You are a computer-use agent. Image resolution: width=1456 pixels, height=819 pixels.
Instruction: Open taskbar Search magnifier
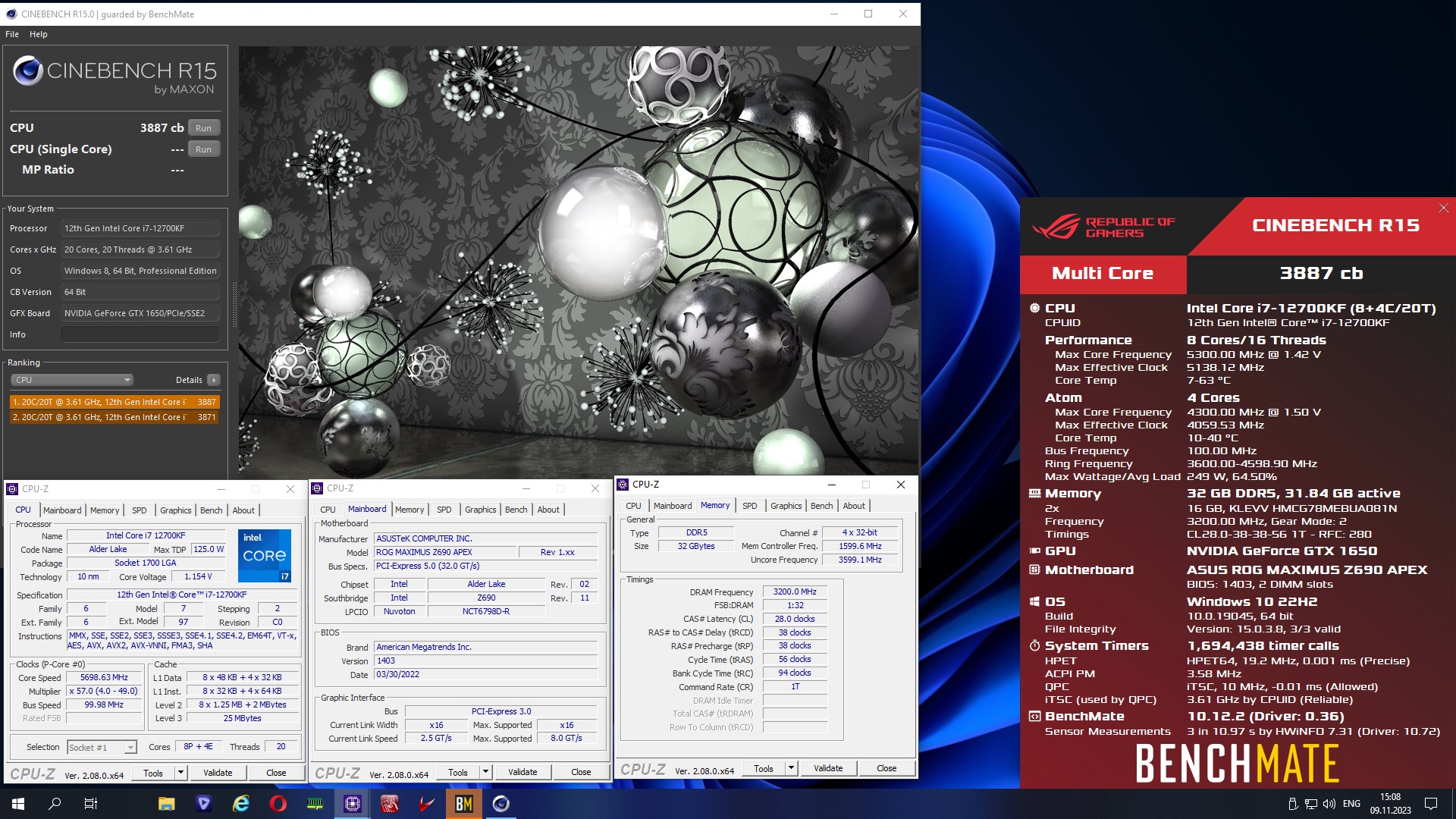point(55,804)
